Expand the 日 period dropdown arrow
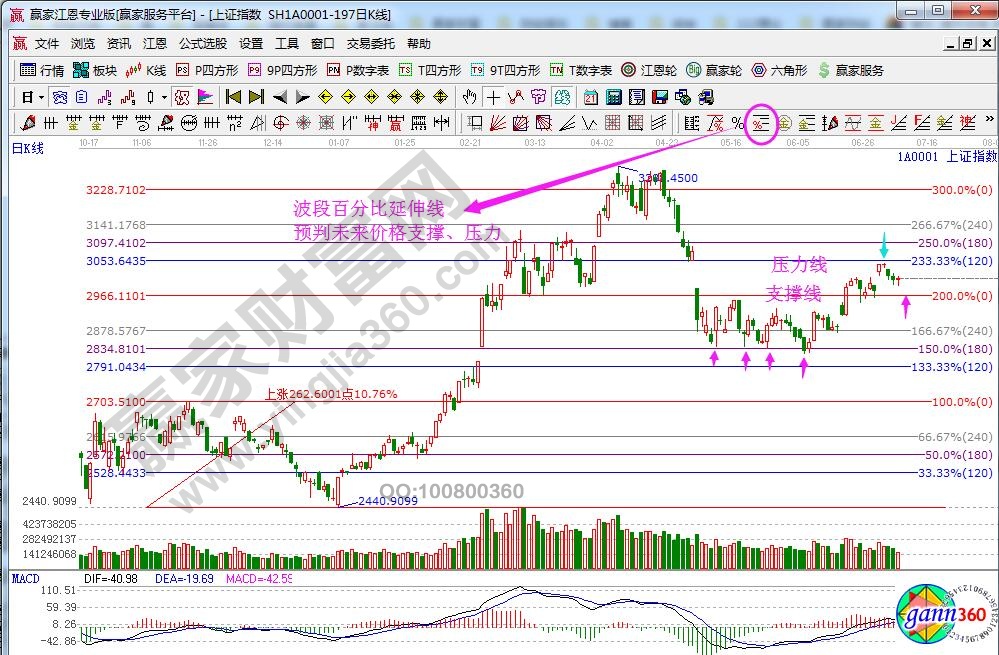Screen dimensions: 999x655 tap(41, 97)
